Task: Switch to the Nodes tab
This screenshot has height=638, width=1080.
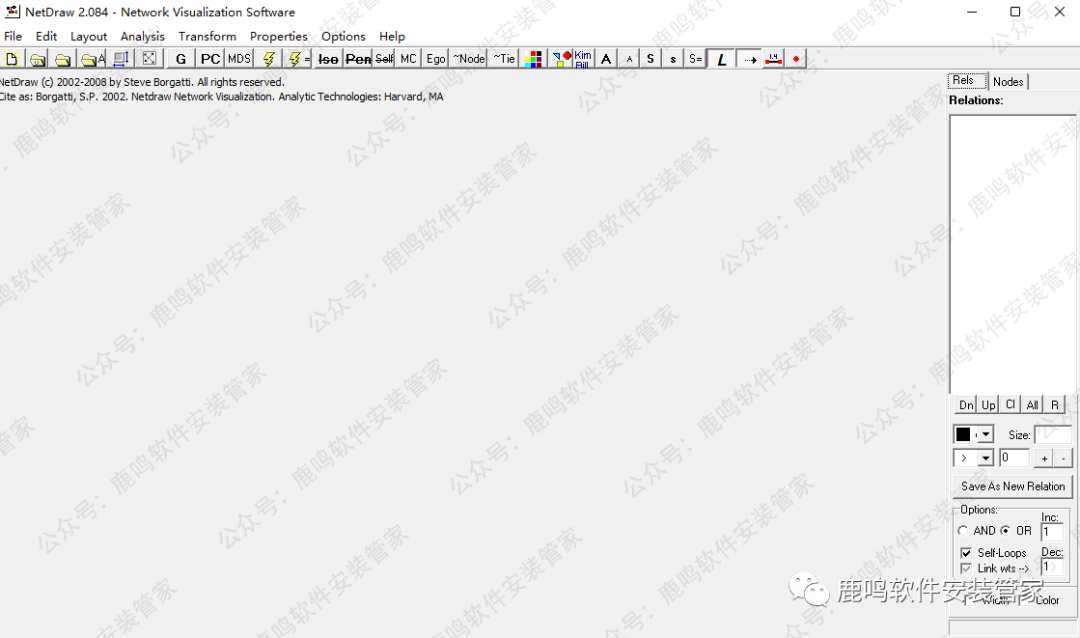Action: (1008, 82)
